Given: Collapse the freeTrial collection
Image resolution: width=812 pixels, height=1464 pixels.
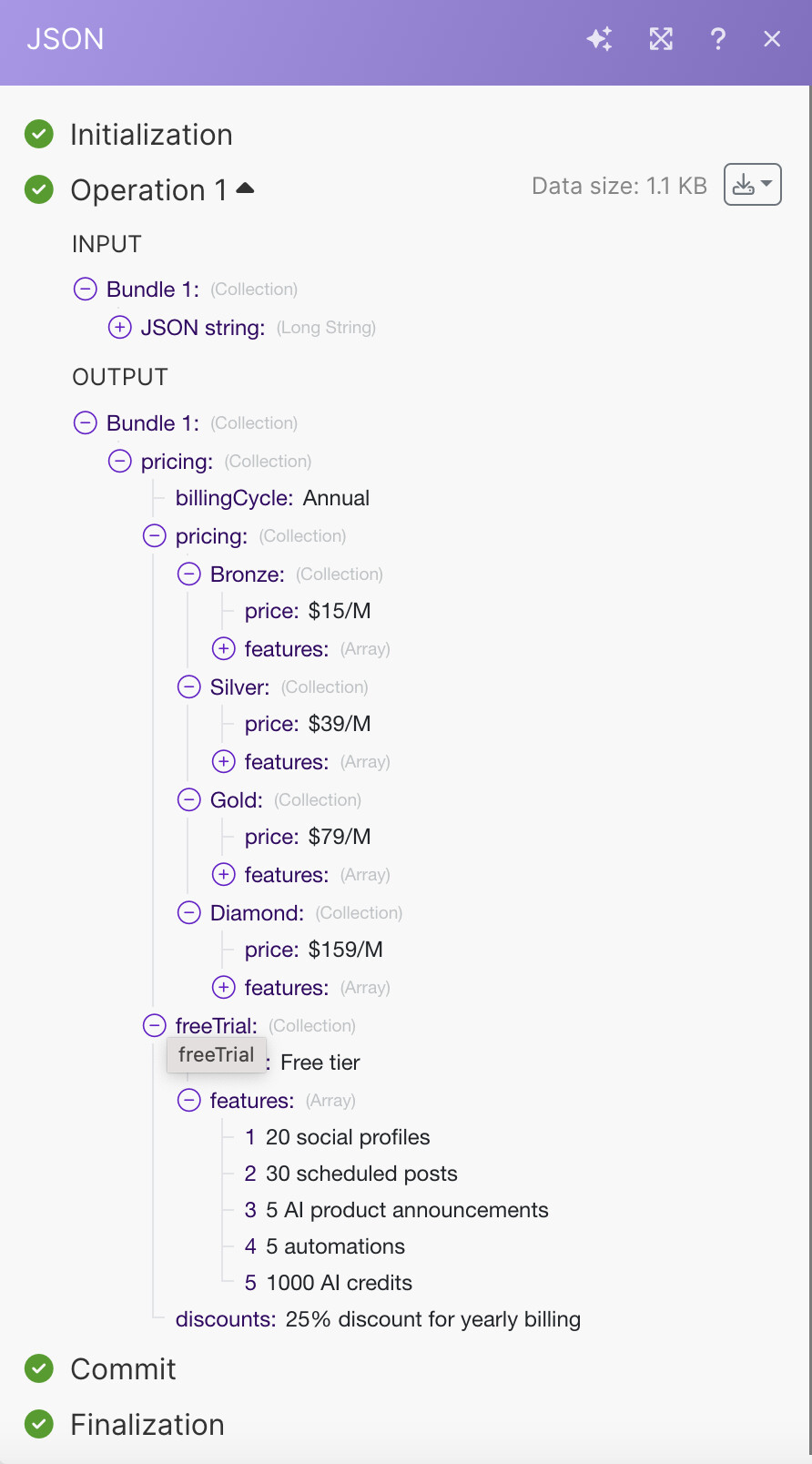Looking at the screenshot, I should 155,1025.
